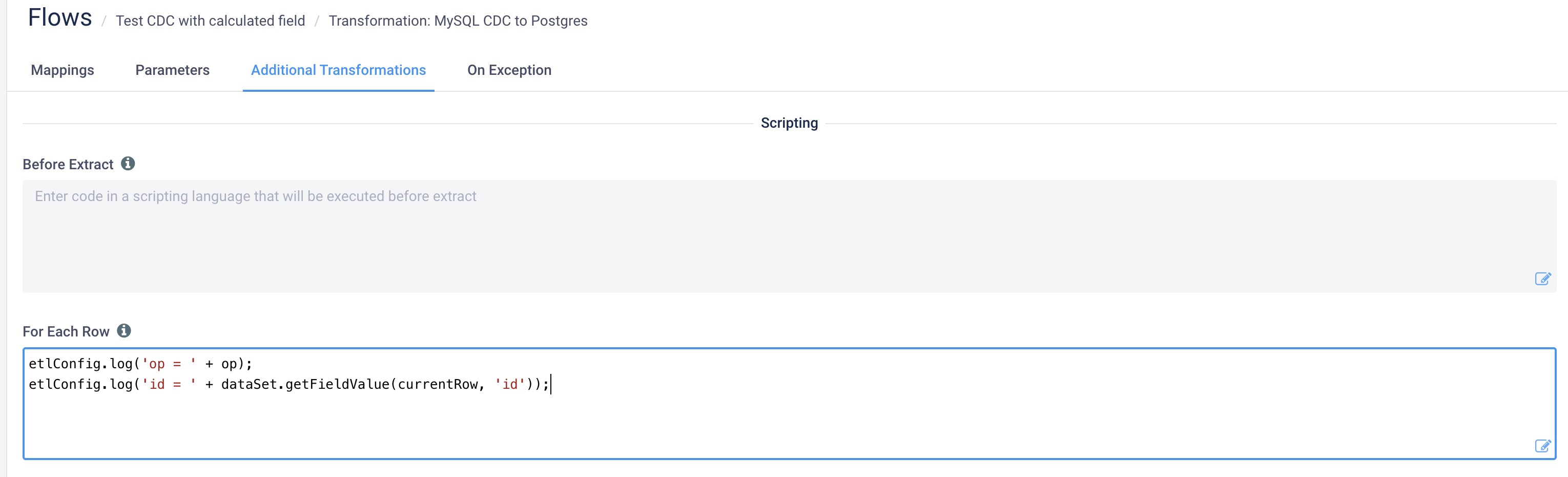Click the Before Extract info icon
Image resolution: width=1568 pixels, height=477 pixels.
tap(128, 164)
